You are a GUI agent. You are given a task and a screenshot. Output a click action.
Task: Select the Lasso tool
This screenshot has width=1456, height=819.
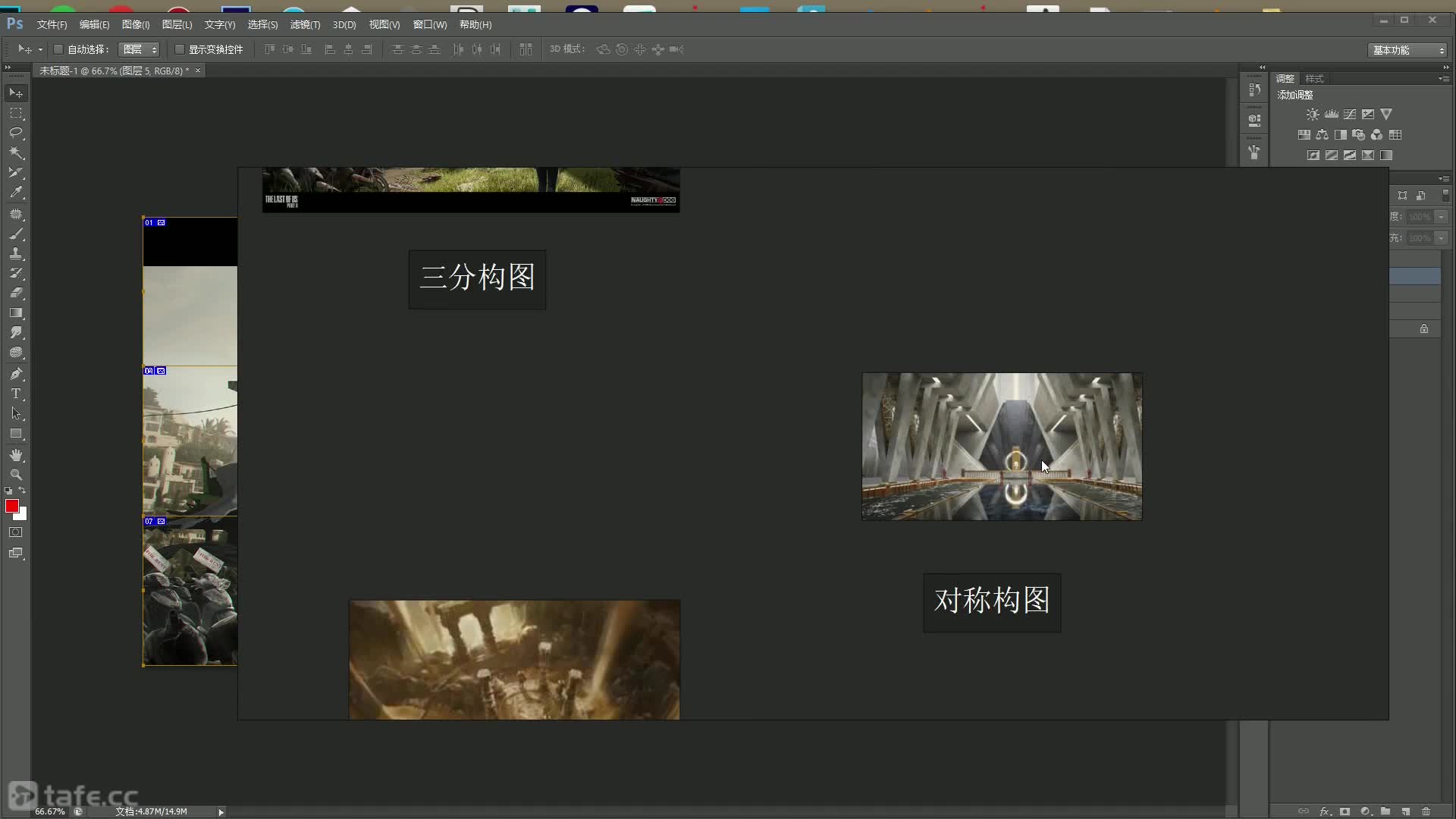16,133
